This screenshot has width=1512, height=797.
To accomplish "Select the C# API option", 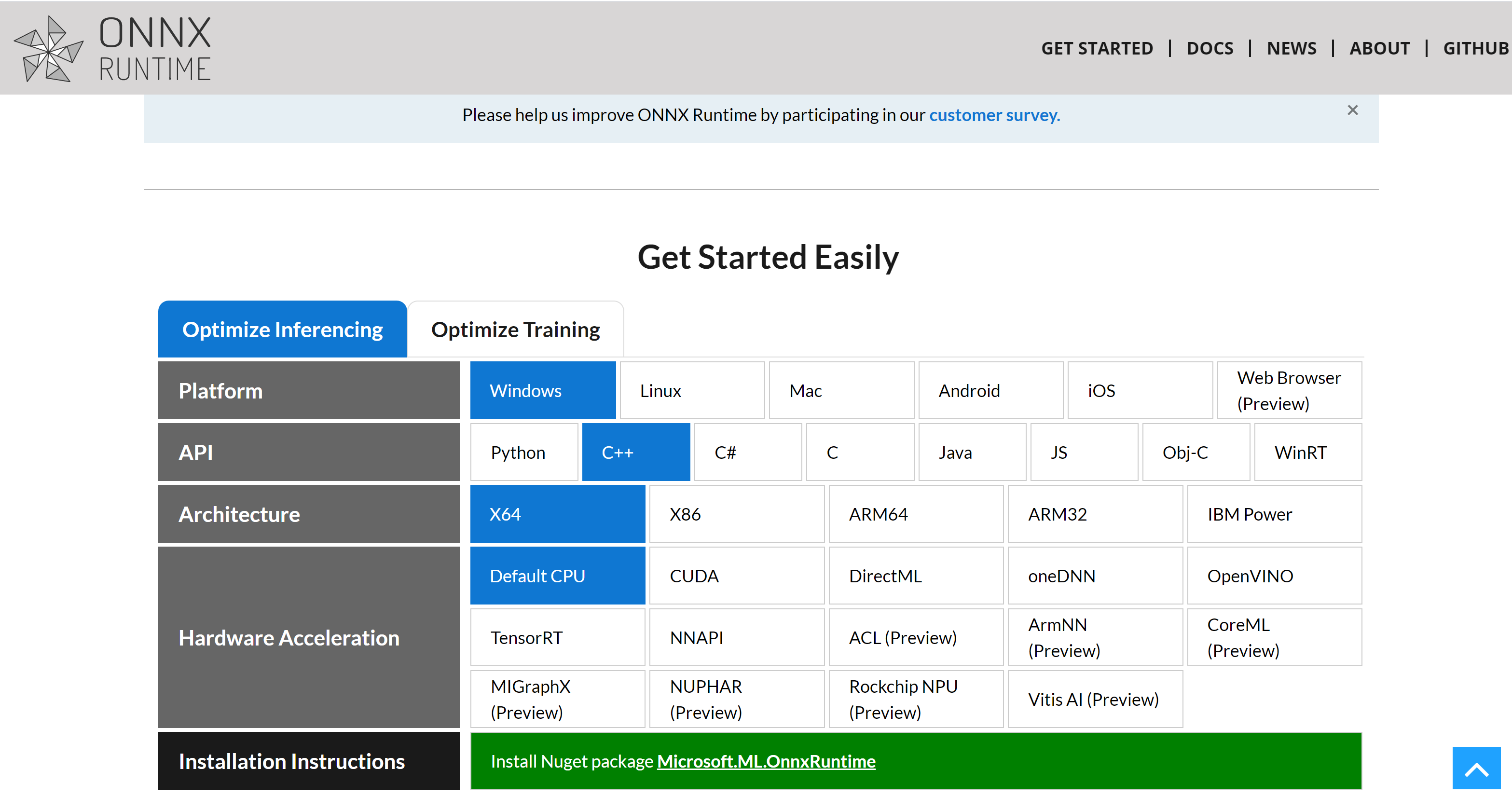I will [x=747, y=453].
